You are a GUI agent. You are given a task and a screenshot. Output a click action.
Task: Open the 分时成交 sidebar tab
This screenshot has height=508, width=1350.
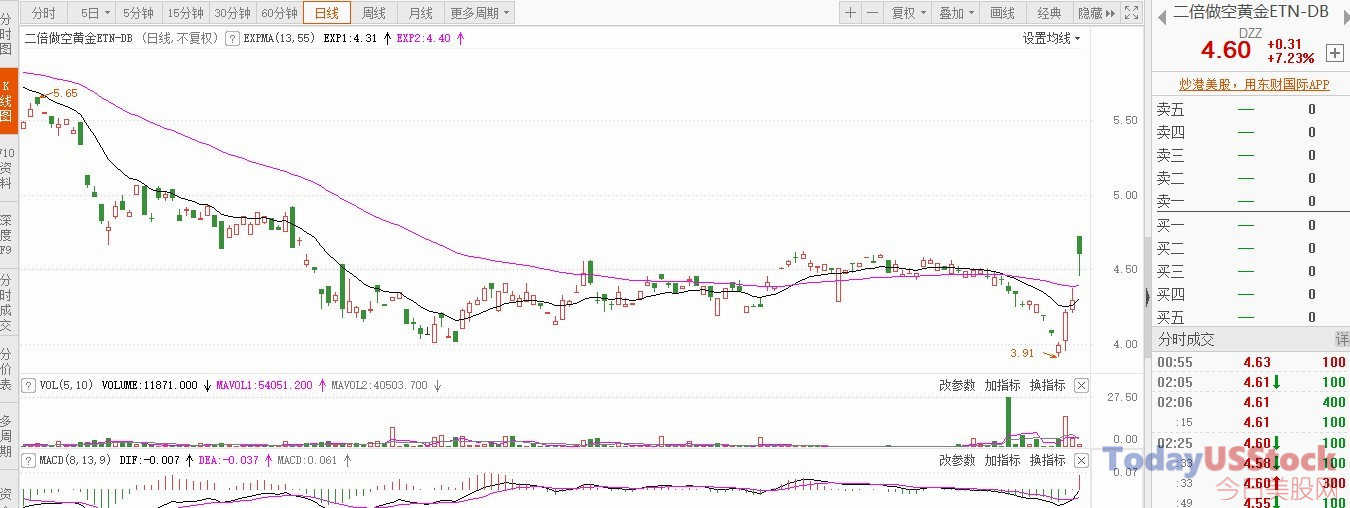pyautogui.click(x=8, y=302)
